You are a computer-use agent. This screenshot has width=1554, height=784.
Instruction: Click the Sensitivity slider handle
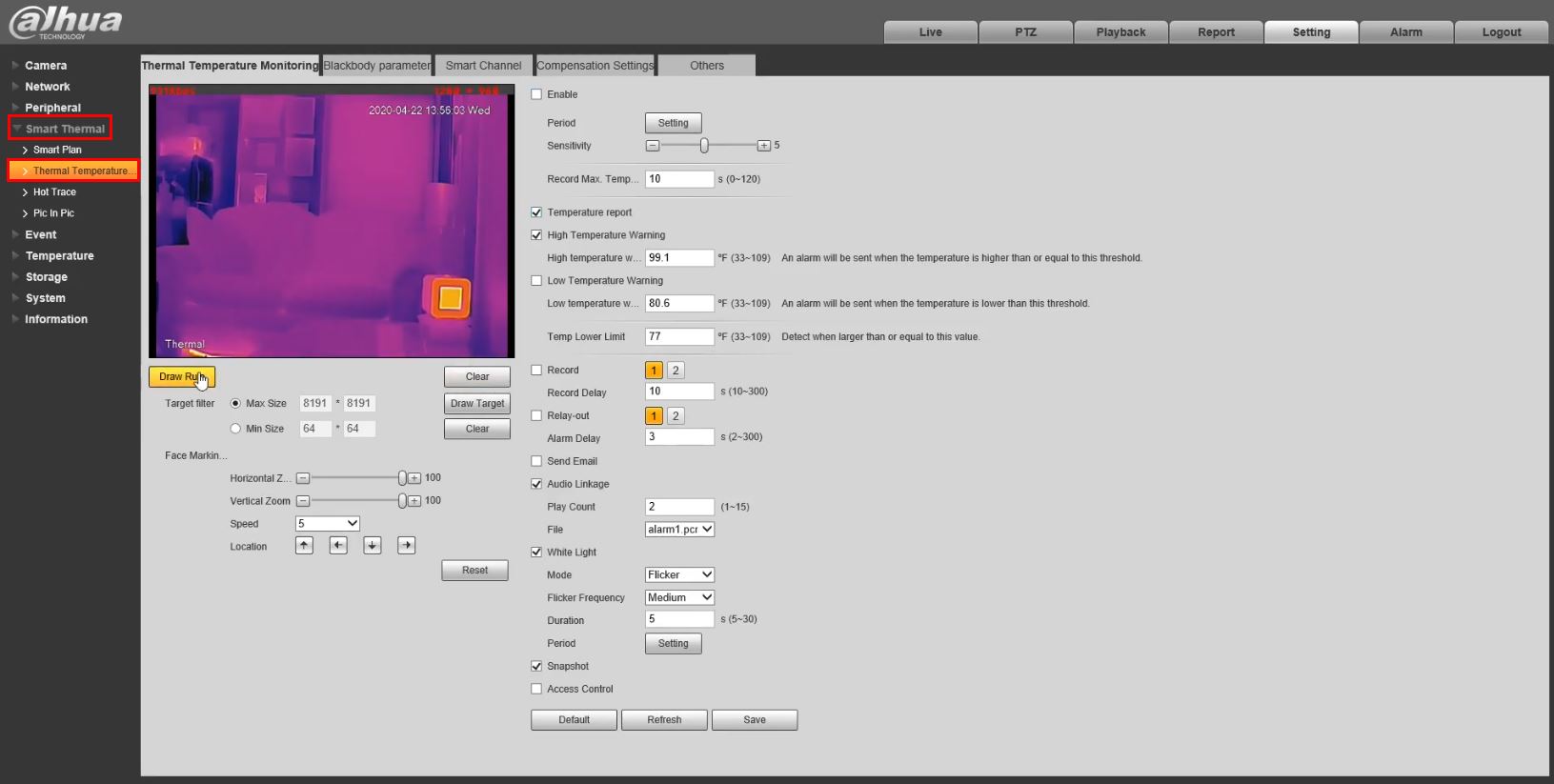pyautogui.click(x=704, y=146)
